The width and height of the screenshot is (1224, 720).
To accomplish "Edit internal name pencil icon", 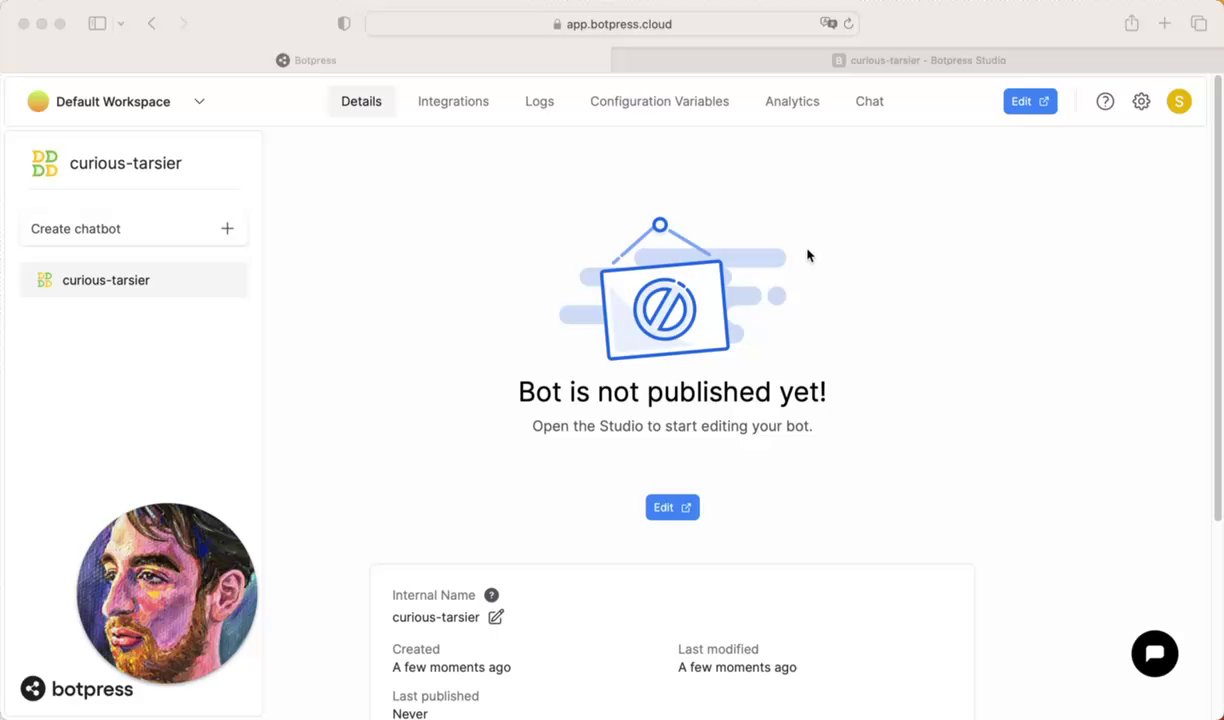I will (496, 617).
